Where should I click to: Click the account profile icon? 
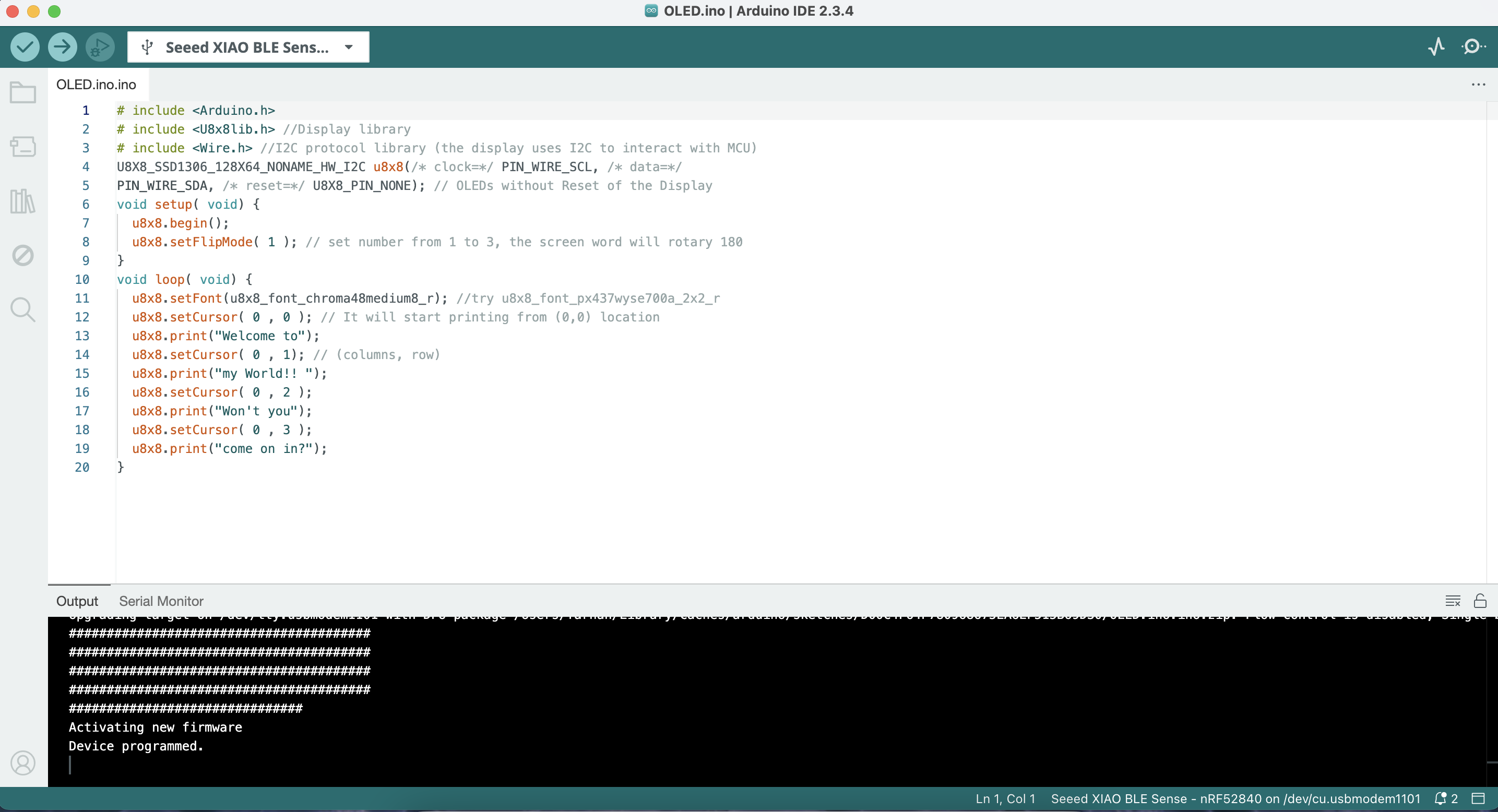23,762
